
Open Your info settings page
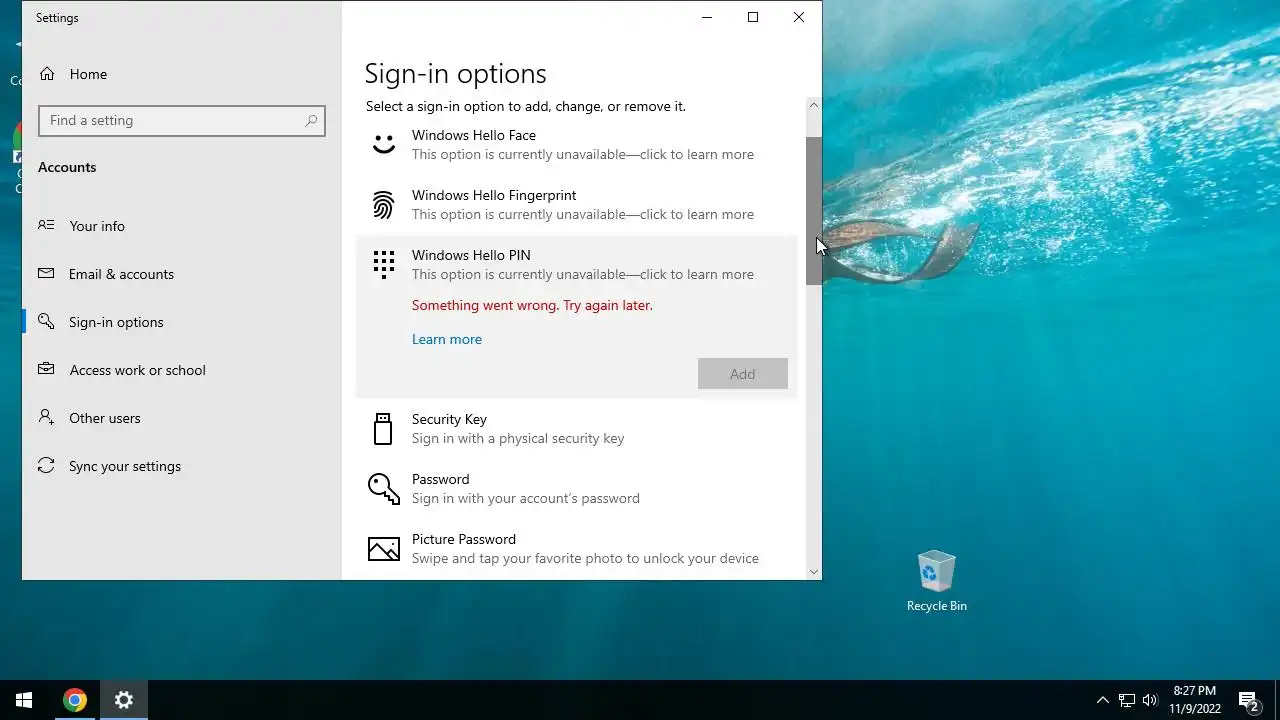182,226
